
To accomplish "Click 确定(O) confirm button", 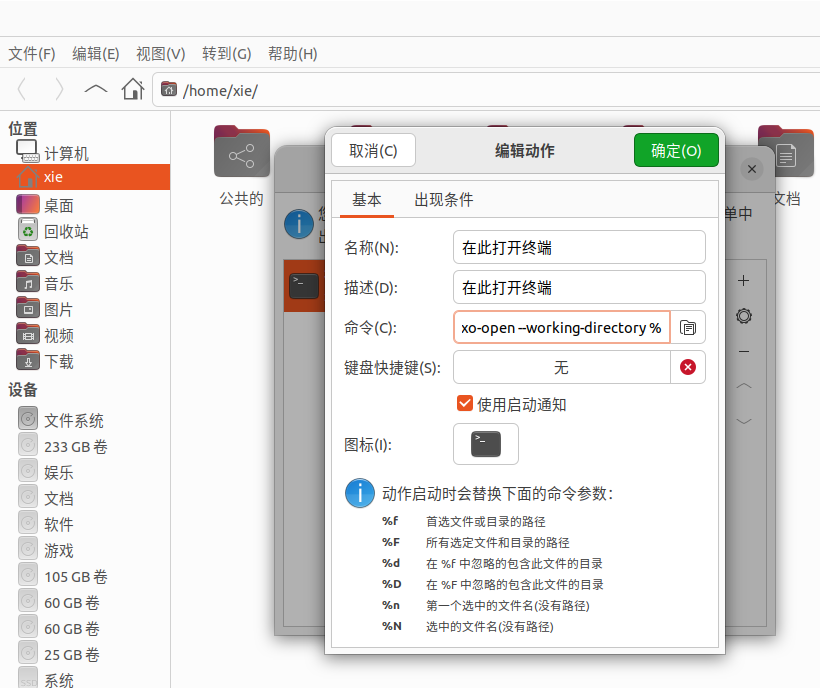I will [676, 151].
